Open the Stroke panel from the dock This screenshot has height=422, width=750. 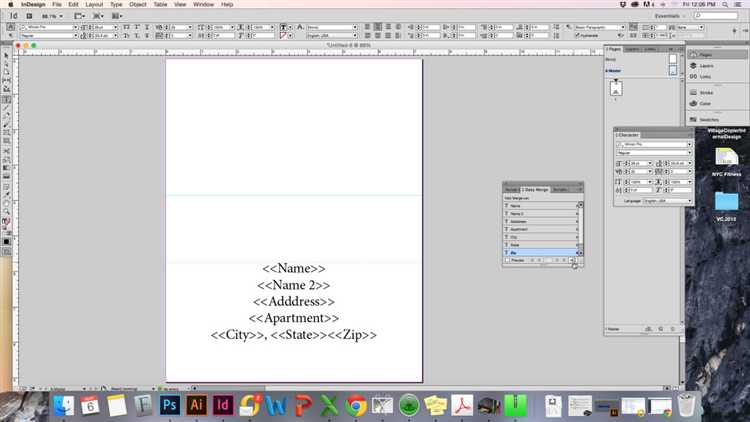[x=717, y=92]
